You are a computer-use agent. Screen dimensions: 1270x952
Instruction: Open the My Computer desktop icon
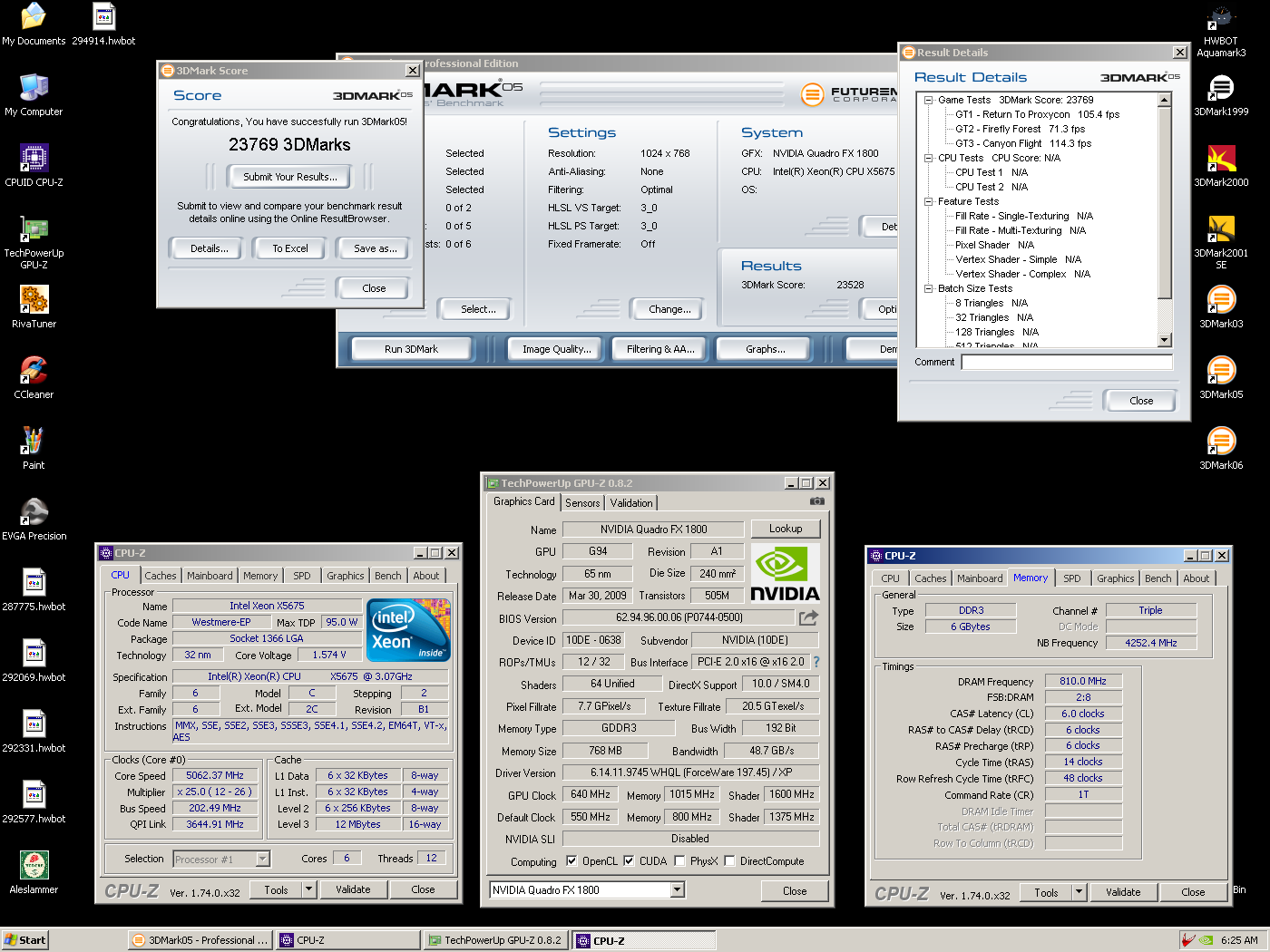pyautogui.click(x=34, y=95)
